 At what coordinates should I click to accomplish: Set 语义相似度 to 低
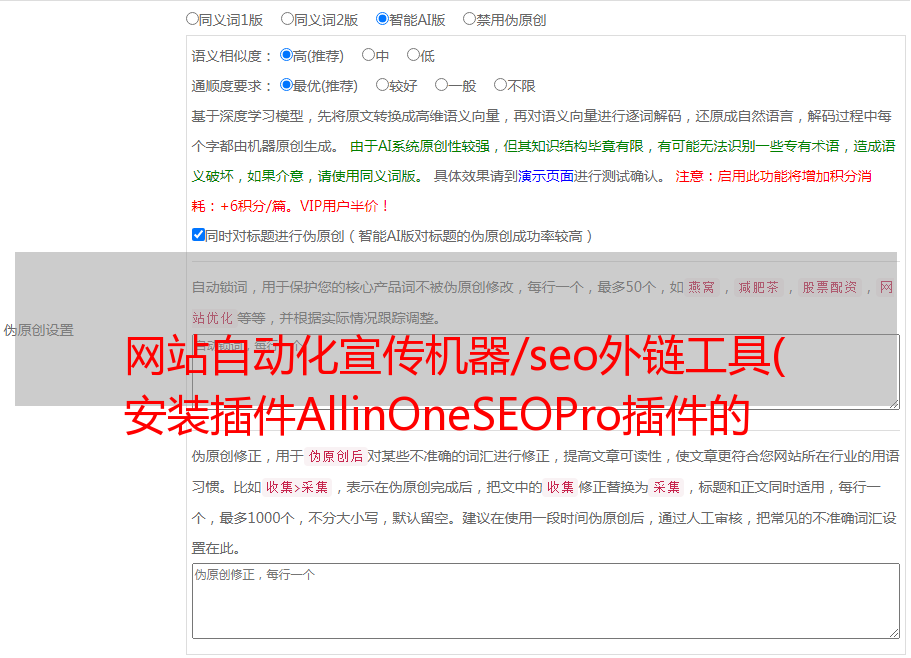pyautogui.click(x=413, y=55)
